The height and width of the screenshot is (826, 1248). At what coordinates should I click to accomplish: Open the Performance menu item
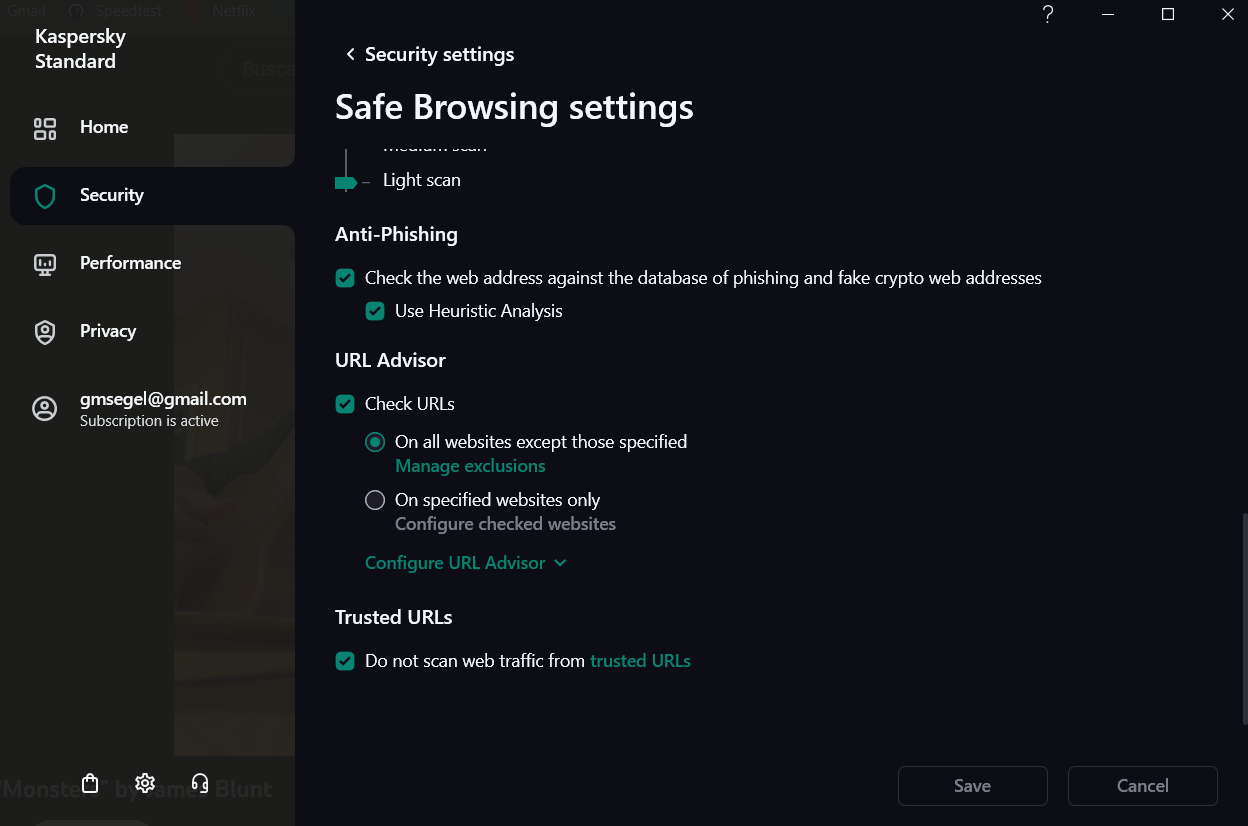[130, 263]
